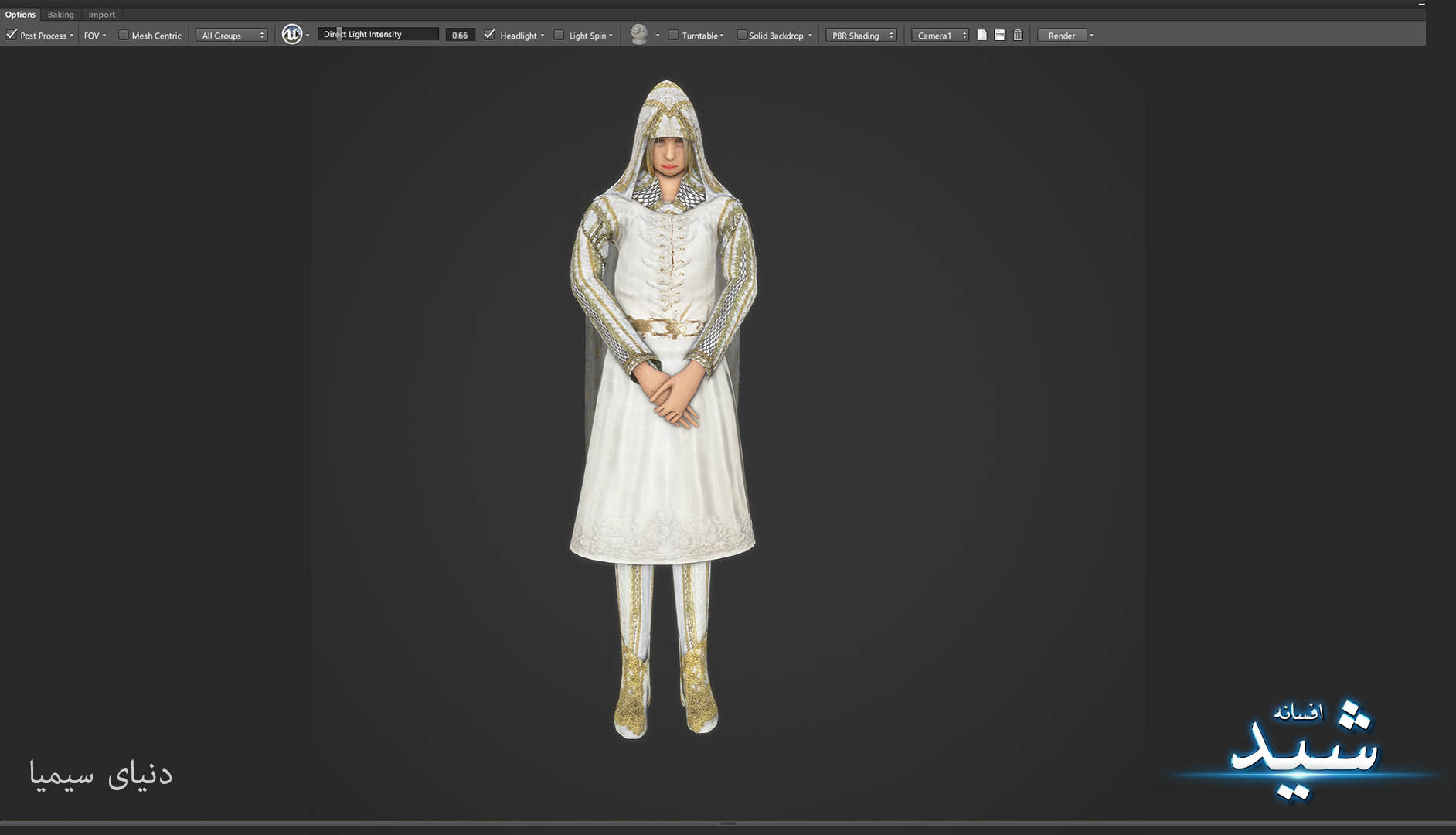The image size is (1456, 835).
Task: Switch to the Baking tab
Action: [x=60, y=15]
